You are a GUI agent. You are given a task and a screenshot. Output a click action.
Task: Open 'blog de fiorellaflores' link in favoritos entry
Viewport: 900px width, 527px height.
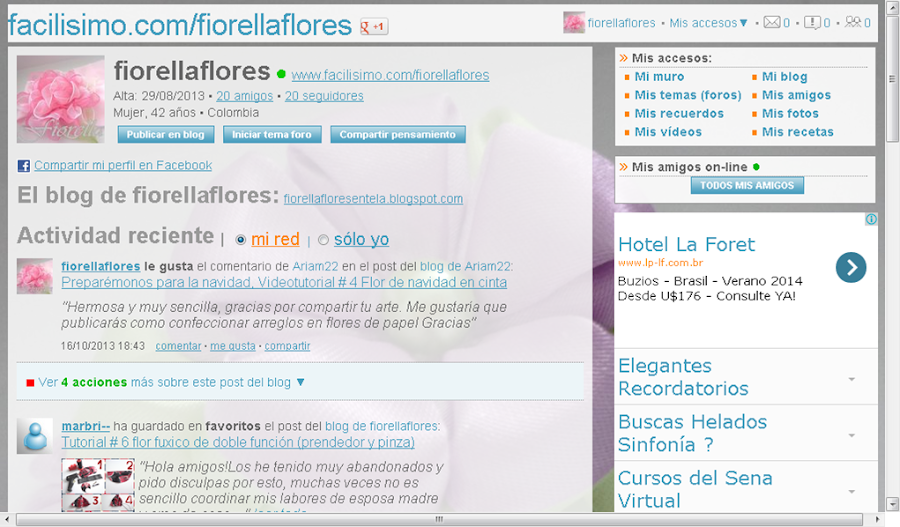pyautogui.click(x=381, y=426)
